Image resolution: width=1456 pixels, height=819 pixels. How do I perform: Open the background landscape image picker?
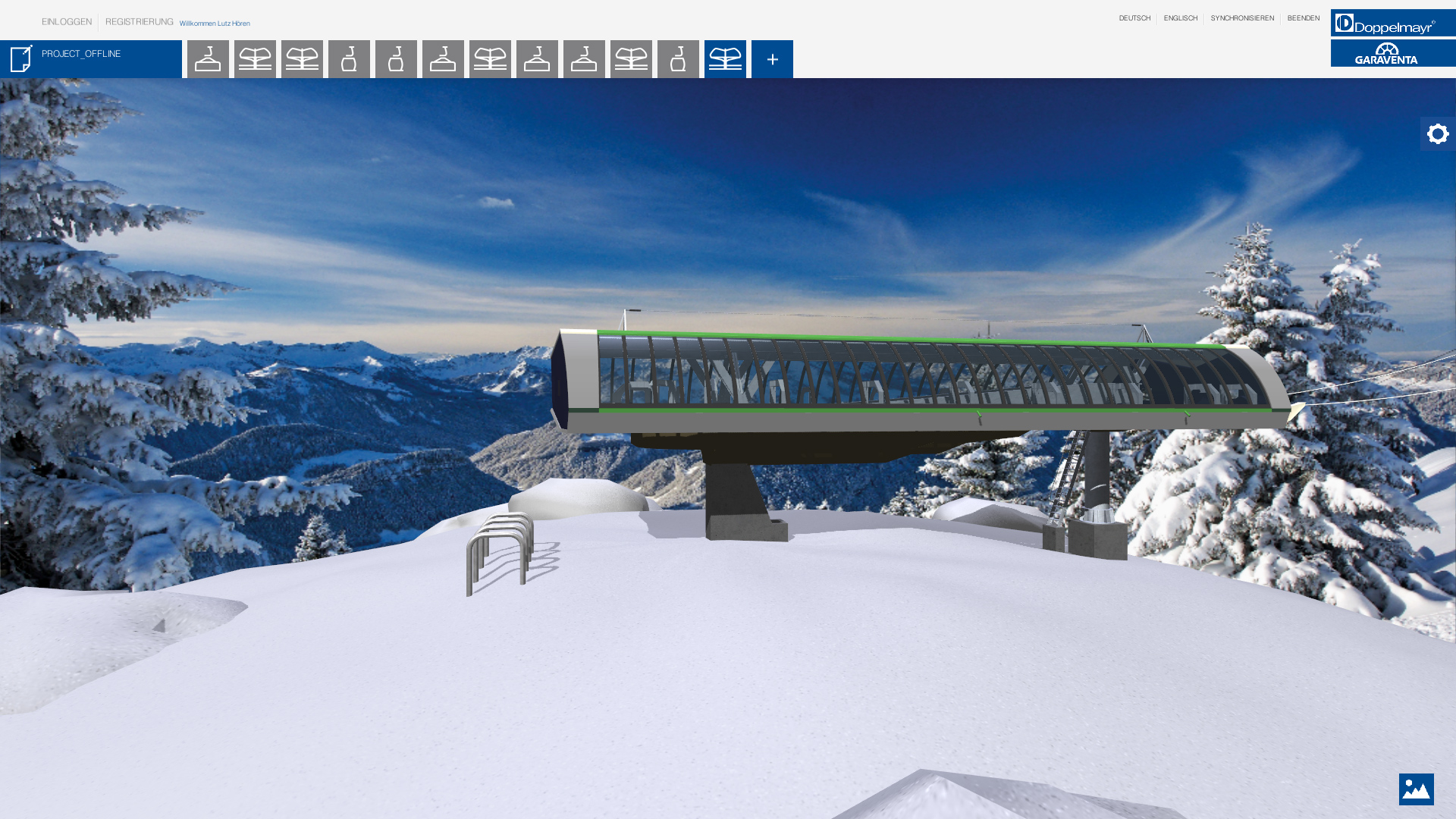pyautogui.click(x=1417, y=789)
